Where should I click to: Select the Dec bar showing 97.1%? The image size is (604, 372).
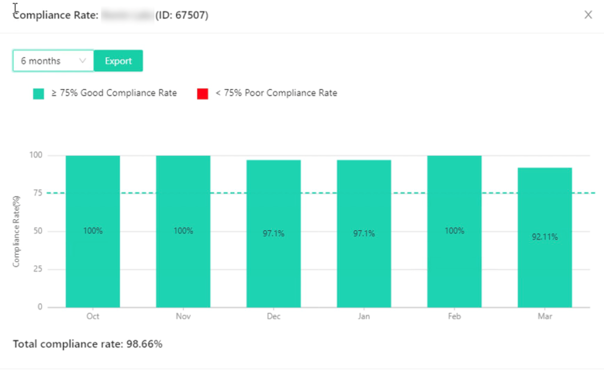[273, 234]
